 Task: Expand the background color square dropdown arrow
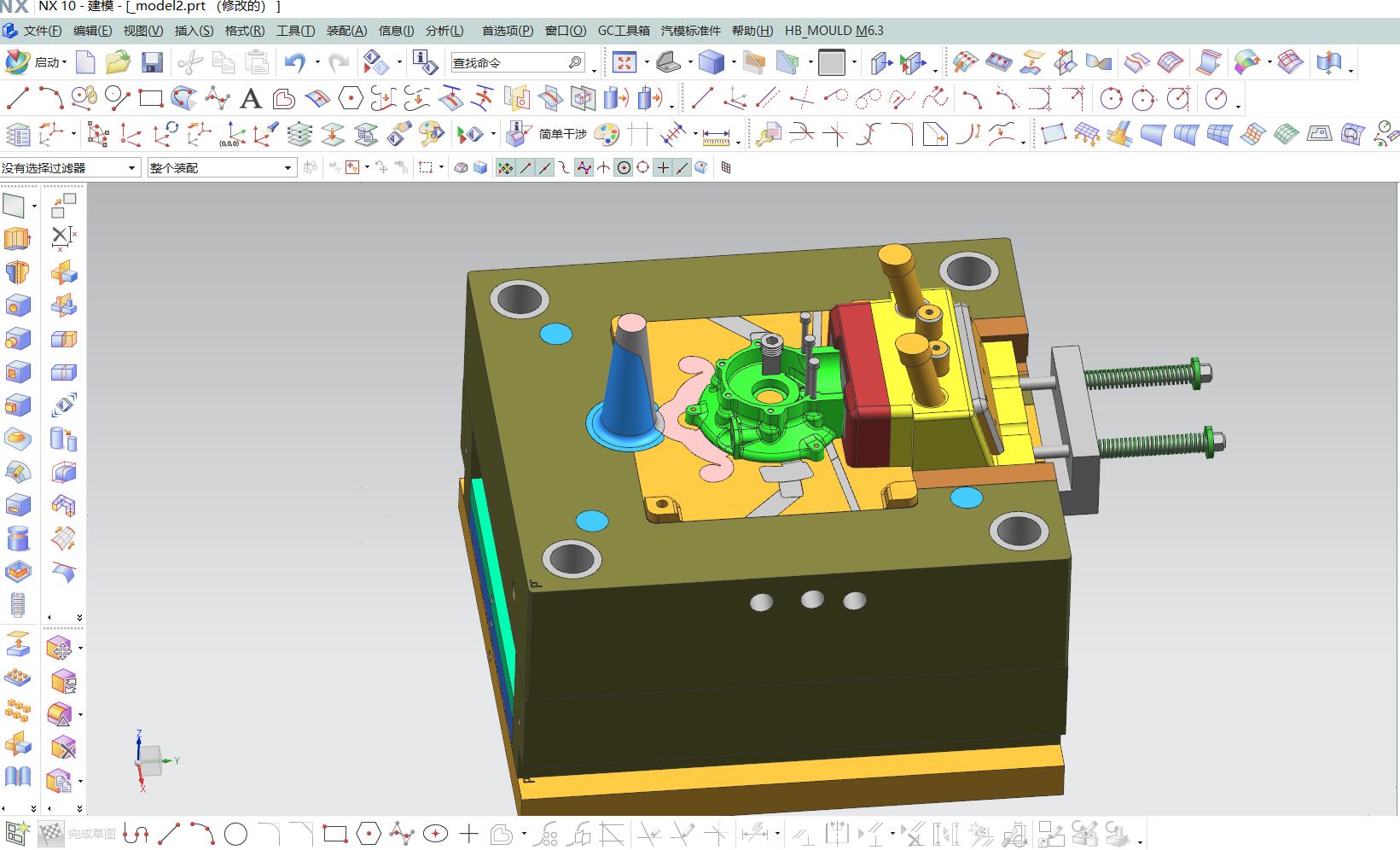pos(854,62)
